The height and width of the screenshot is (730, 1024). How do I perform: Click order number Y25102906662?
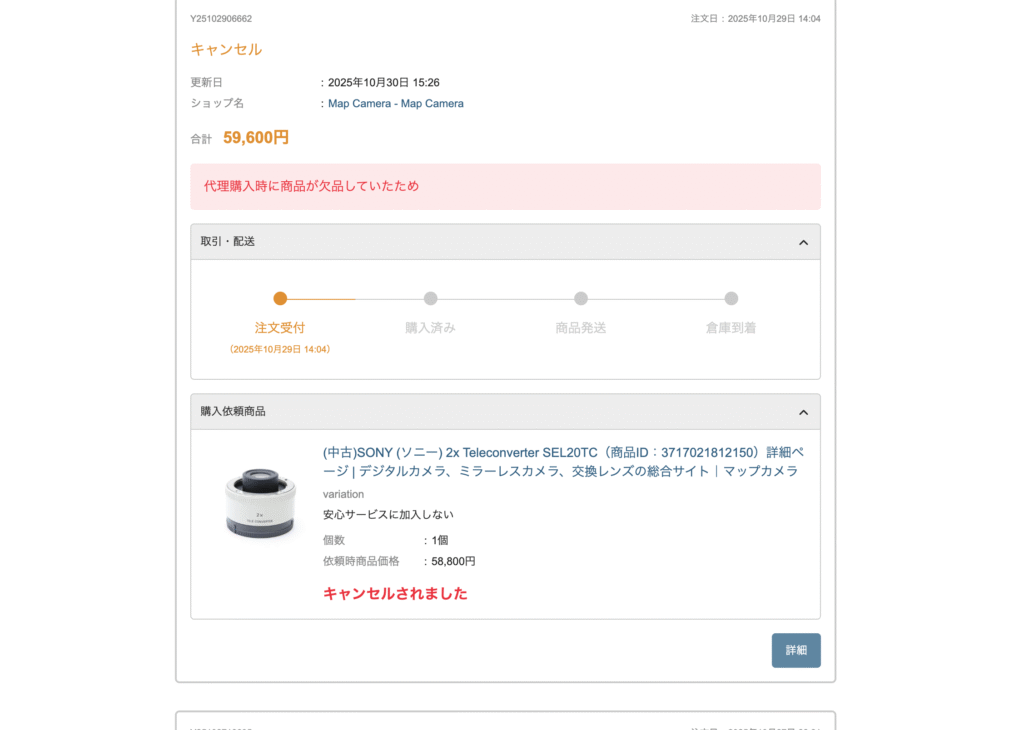(221, 19)
